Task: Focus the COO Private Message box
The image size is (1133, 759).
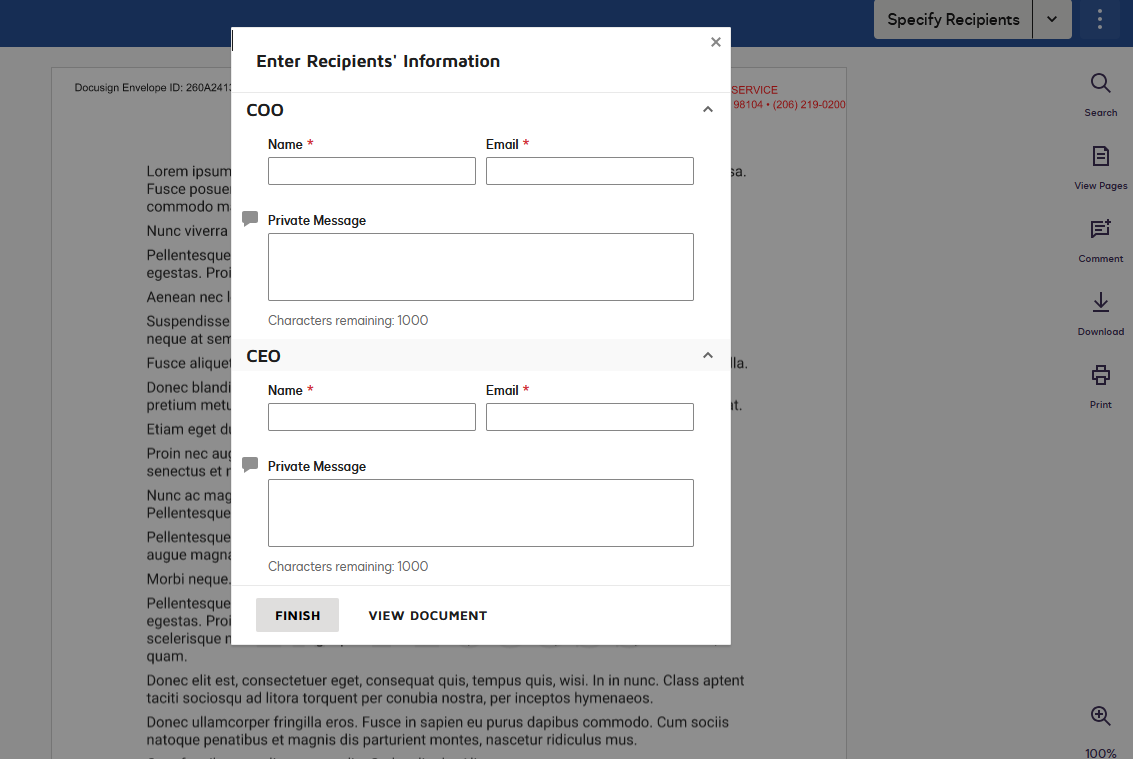Action: 481,267
